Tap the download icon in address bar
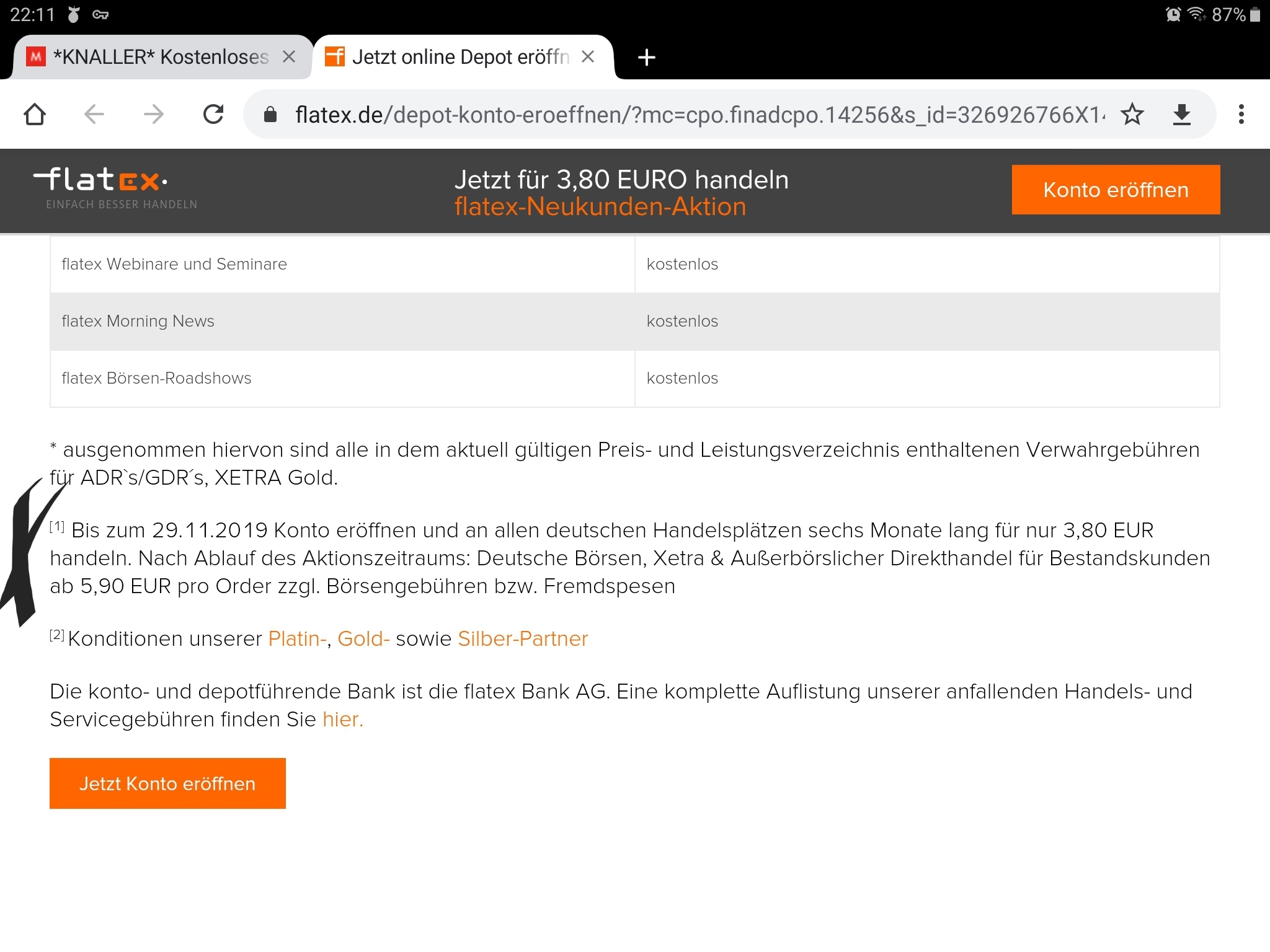1270x952 pixels. pos(1182,115)
